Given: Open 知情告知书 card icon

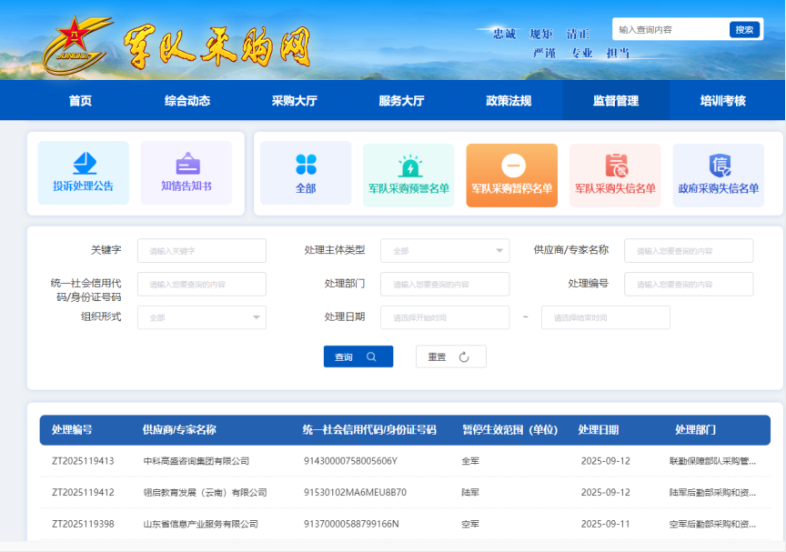Looking at the screenshot, I should tap(187, 163).
